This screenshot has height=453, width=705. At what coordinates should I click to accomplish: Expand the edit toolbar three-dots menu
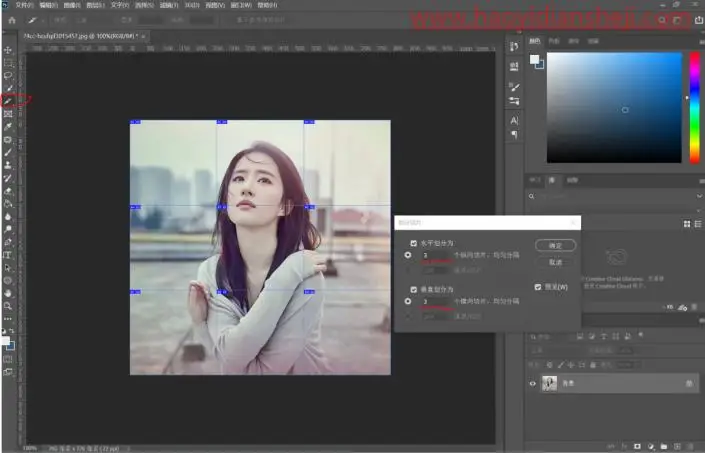[8, 319]
